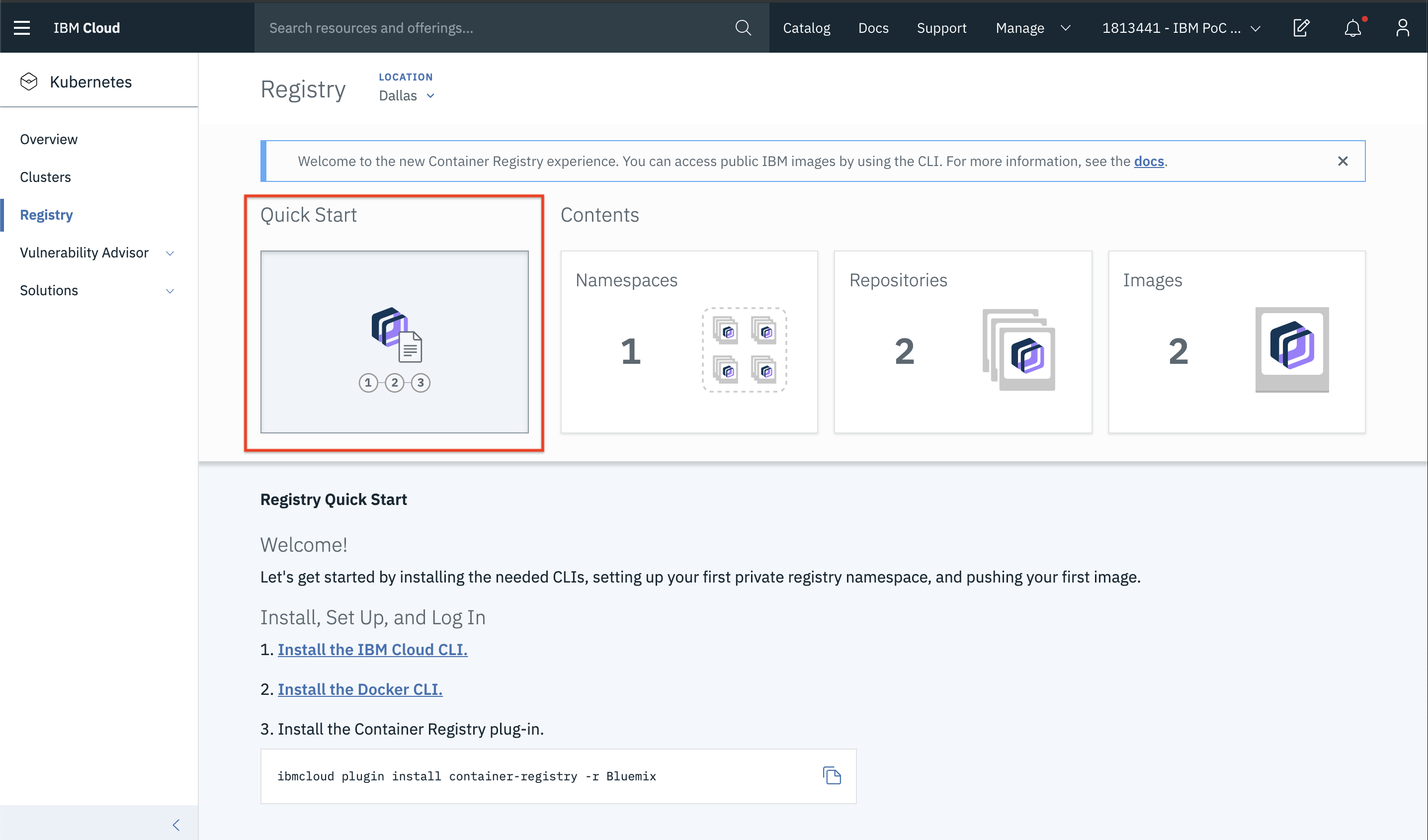Click the search magnifier icon
This screenshot has height=840, width=1428.
tap(743, 28)
